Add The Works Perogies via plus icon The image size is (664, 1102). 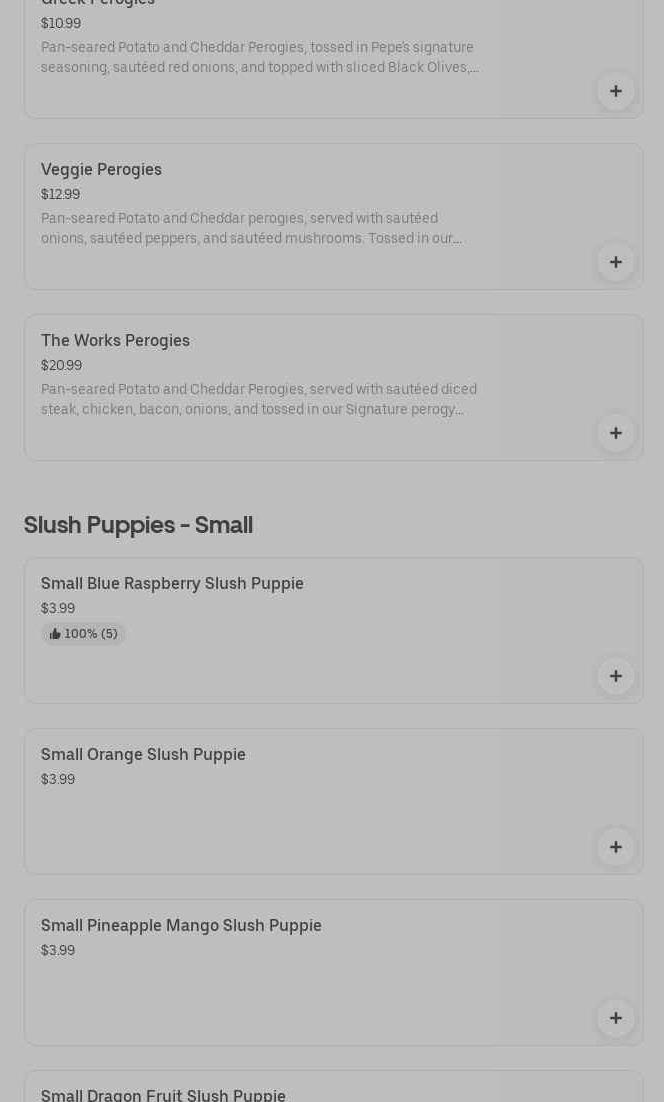616,433
